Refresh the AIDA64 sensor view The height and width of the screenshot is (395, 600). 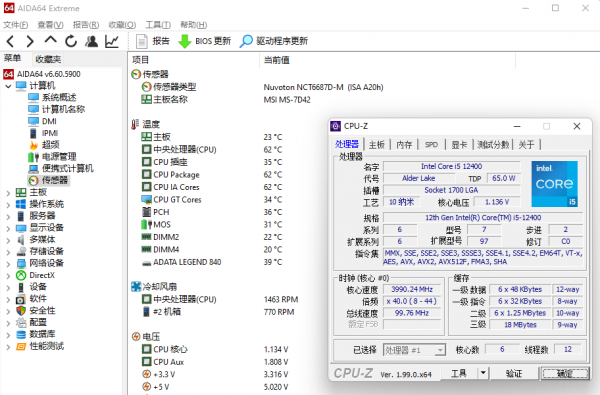click(x=71, y=41)
